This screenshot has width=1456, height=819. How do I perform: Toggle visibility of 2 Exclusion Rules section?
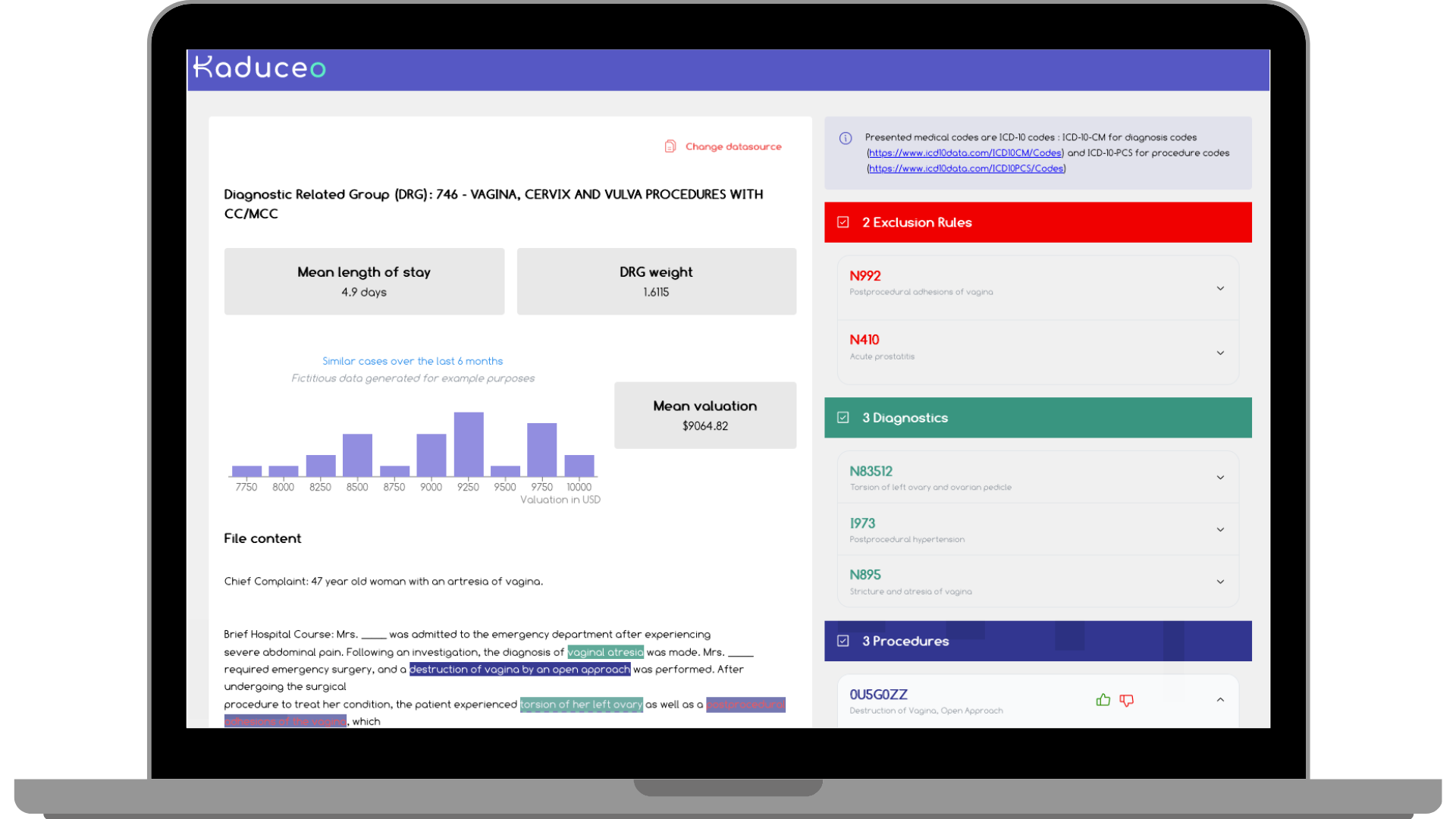pos(1037,222)
